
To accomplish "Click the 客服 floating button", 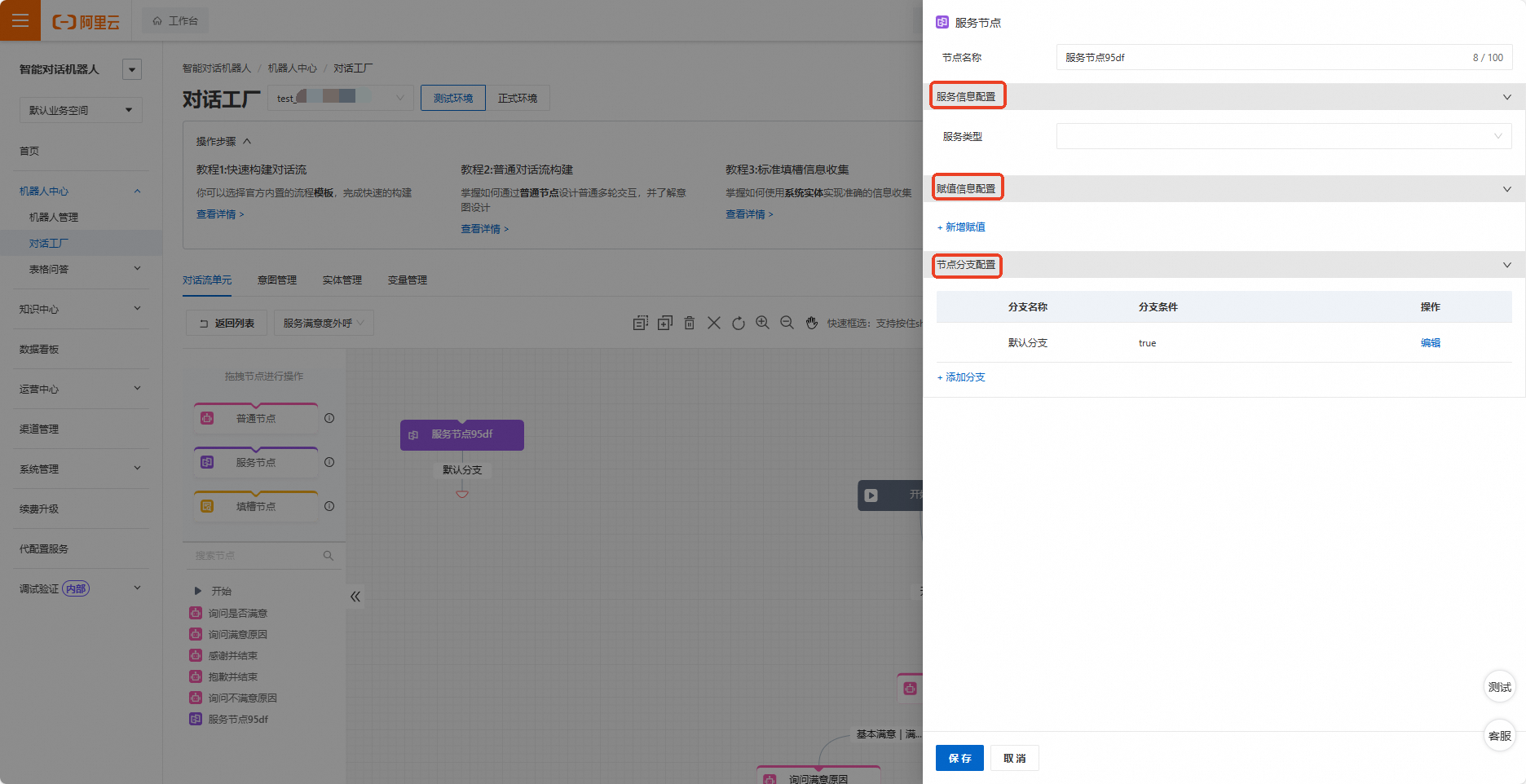I will tap(1500, 736).
